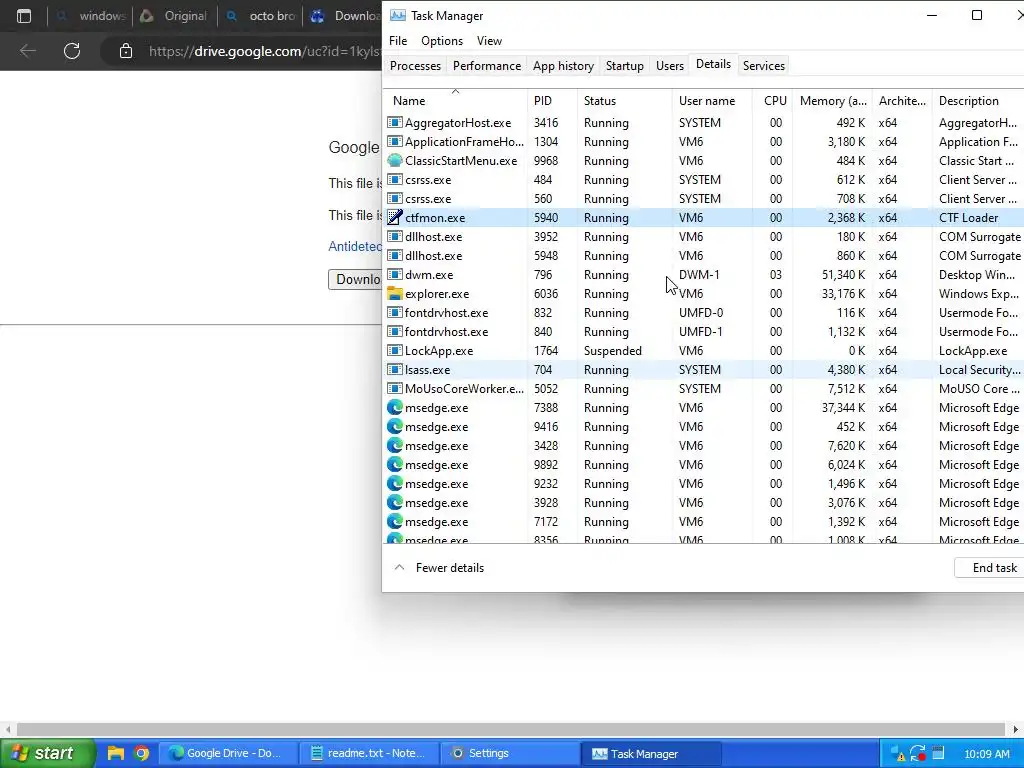This screenshot has width=1024, height=768.
Task: Click the MoUsoCoreWorker process icon
Action: coord(394,389)
